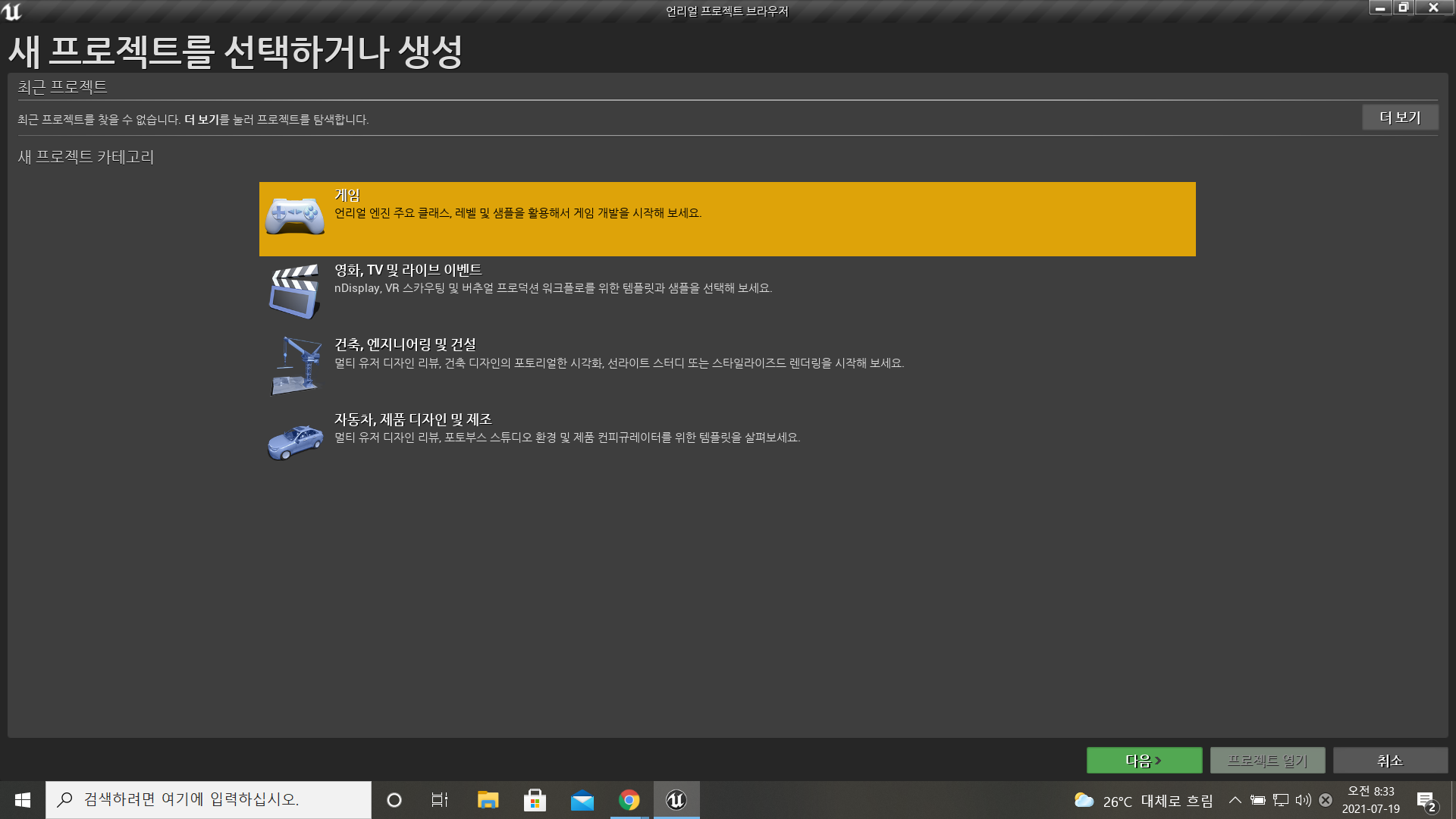Viewport: 1456px width, 819px height.
Task: Click the 취소 cancel button
Action: coord(1390,760)
